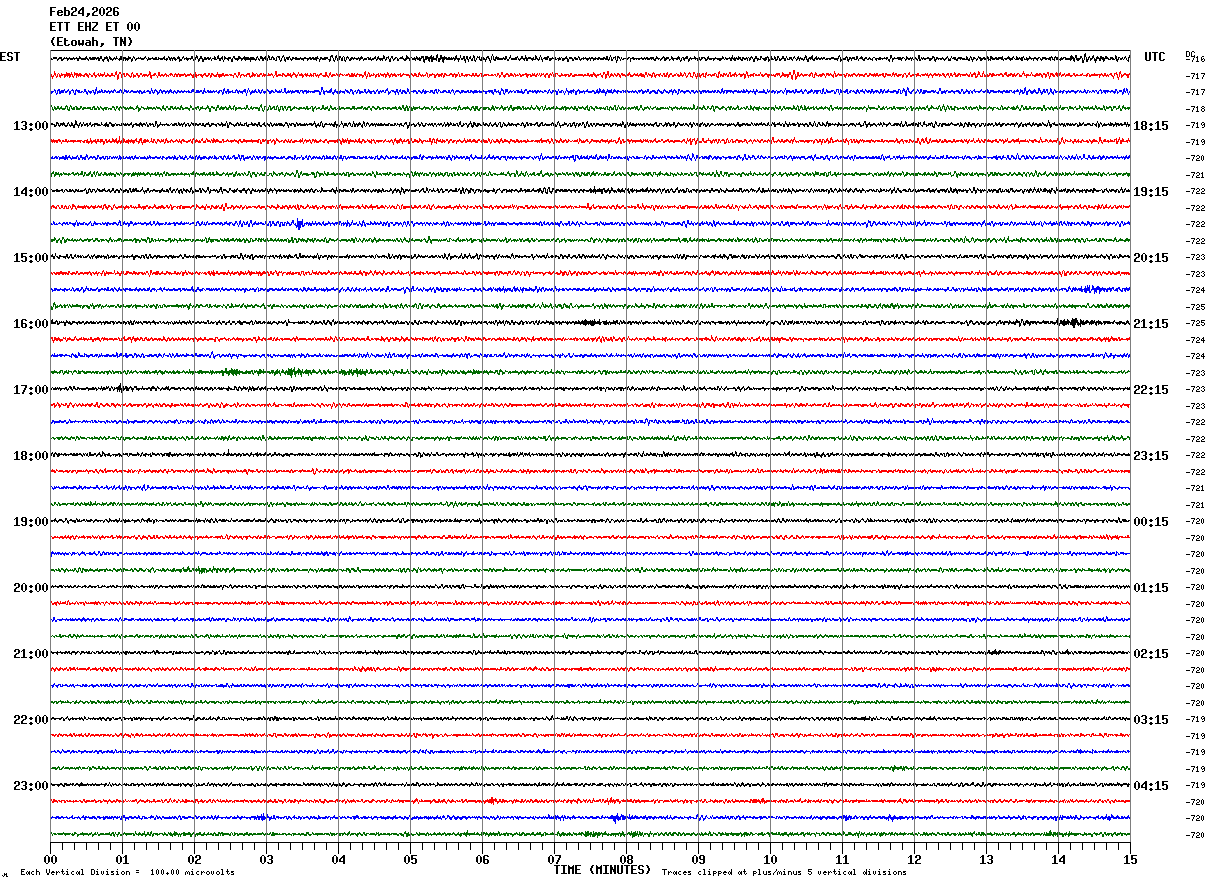Screen dimensions: 1210x886
Task: Click the '19:00' EST time label
Action: pos(30,522)
